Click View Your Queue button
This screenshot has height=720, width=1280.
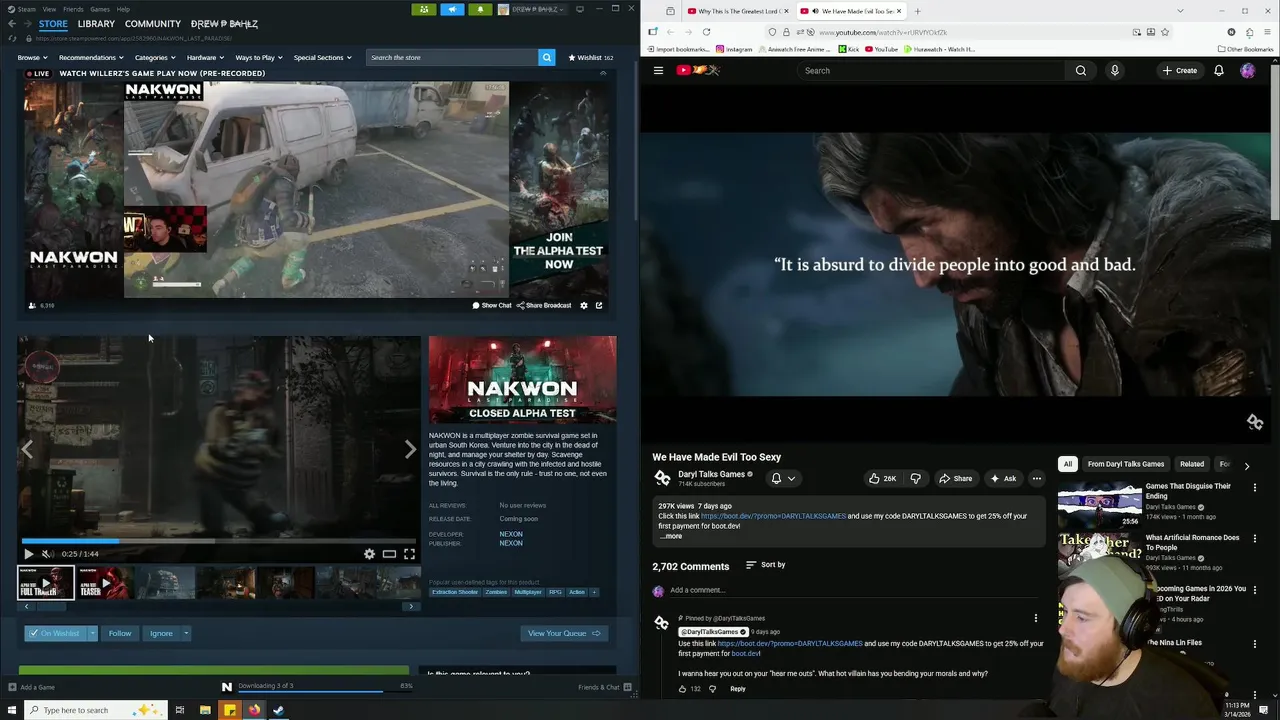pos(564,633)
